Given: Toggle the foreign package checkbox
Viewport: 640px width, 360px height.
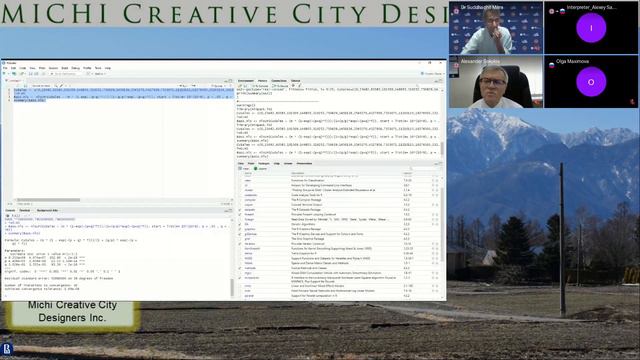Looking at the screenshot, I should coord(240,220).
